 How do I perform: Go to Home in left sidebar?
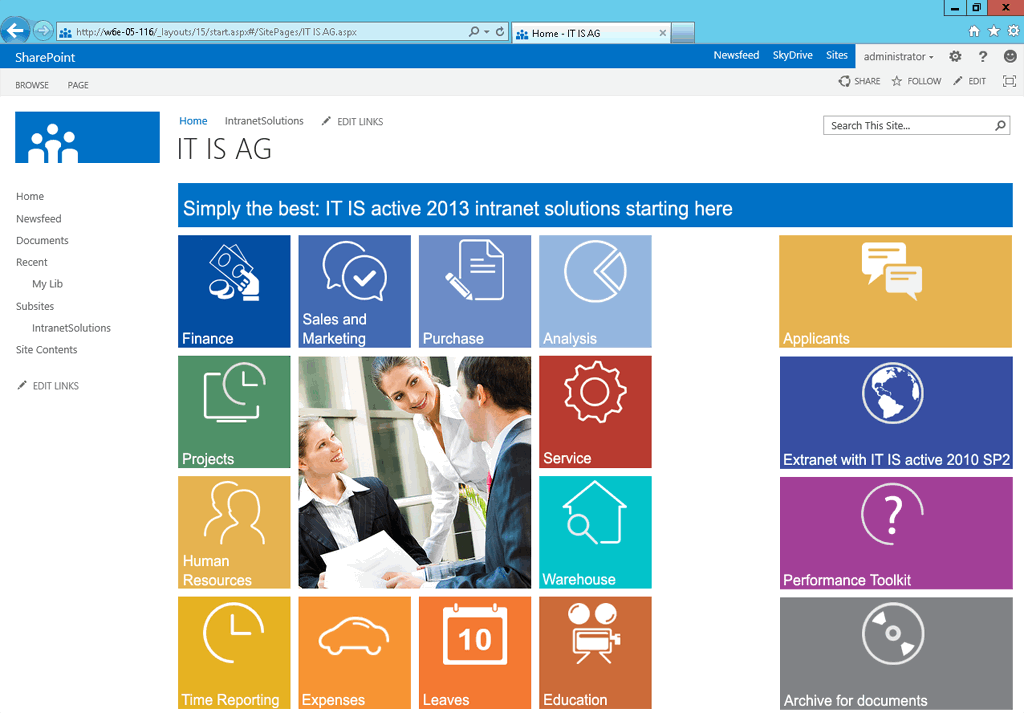point(30,197)
